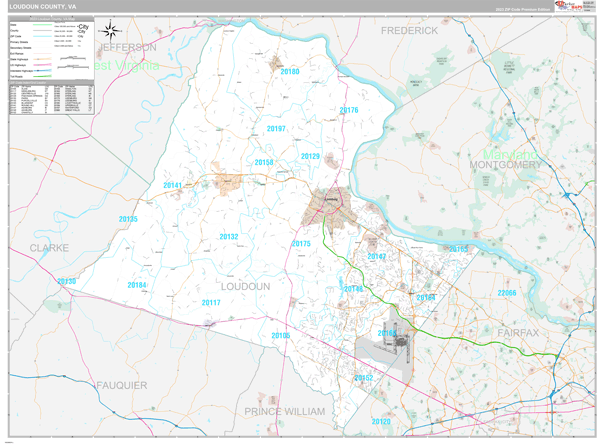Select ZIP code 20158 label

[x=264, y=162]
